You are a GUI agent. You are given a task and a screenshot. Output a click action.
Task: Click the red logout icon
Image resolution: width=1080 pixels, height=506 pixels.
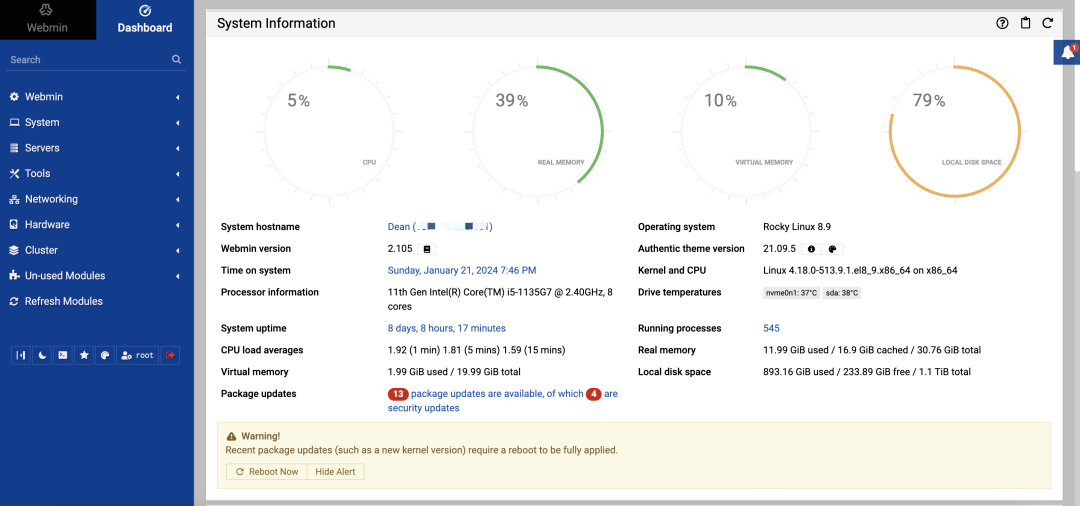point(171,355)
